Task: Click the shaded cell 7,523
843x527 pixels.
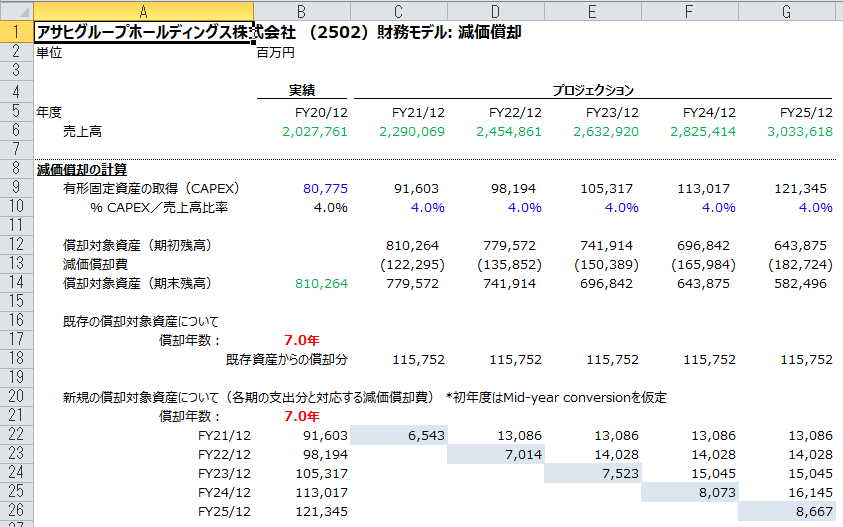Action: [593, 473]
